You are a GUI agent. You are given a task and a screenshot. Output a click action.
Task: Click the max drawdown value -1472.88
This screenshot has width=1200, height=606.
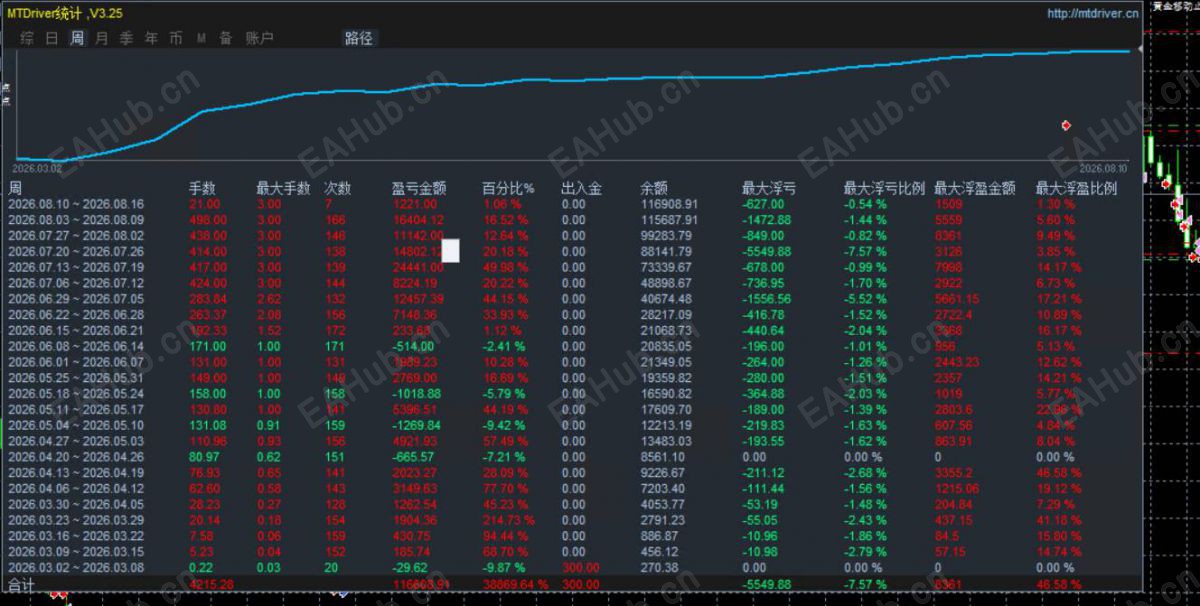coord(767,220)
